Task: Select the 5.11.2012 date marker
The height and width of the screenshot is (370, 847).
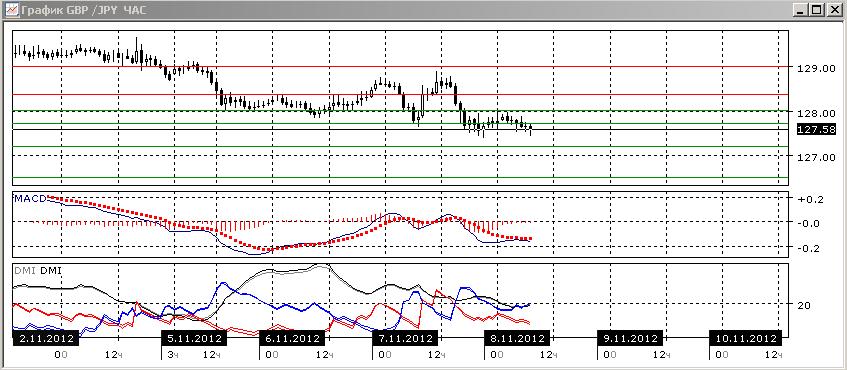Action: [x=195, y=339]
